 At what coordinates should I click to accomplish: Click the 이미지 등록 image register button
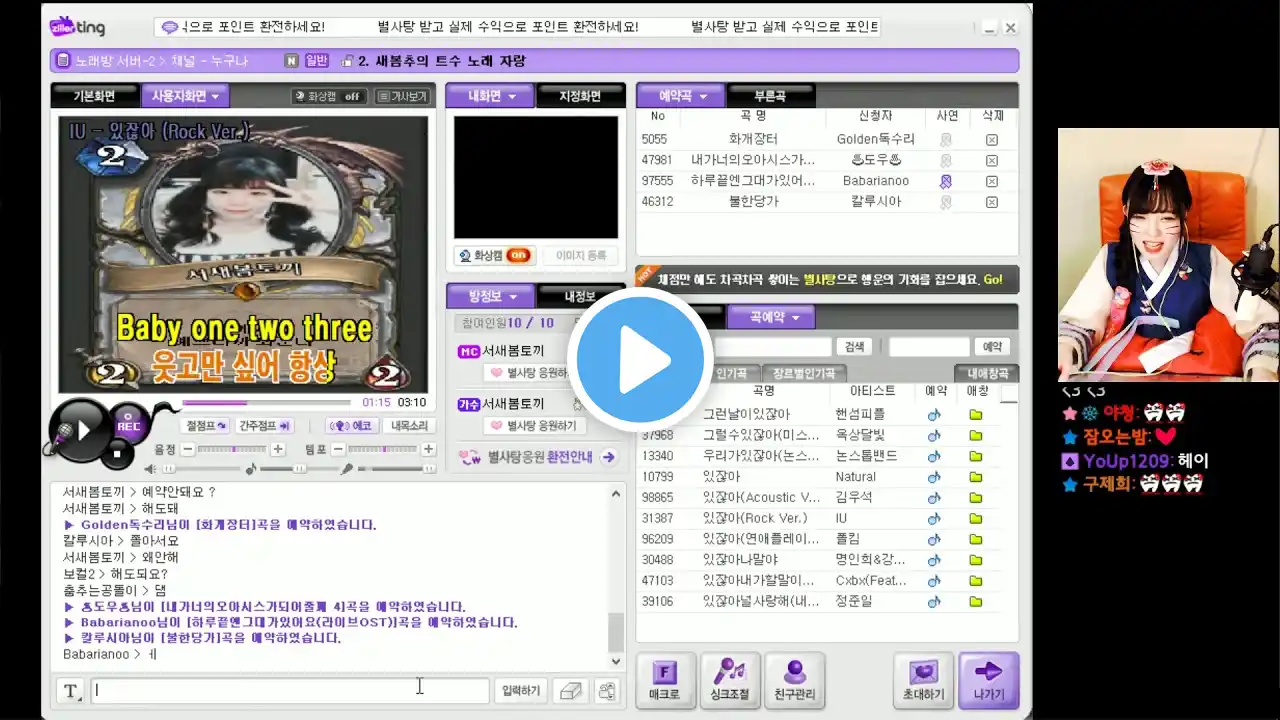coord(581,256)
